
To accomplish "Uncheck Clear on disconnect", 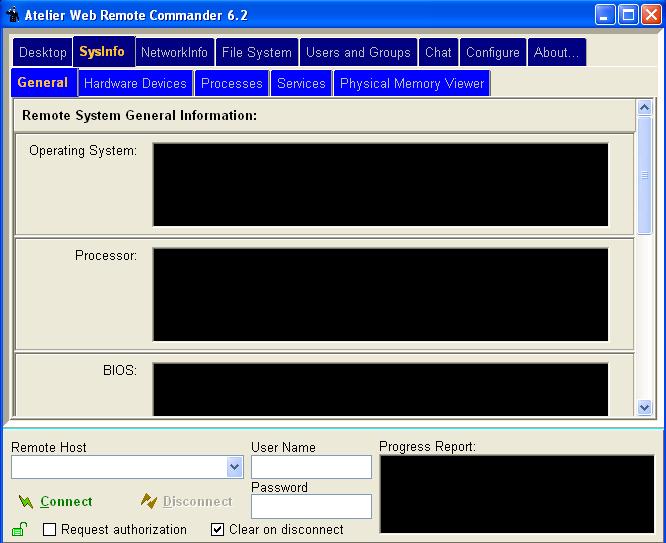I will pos(217,529).
